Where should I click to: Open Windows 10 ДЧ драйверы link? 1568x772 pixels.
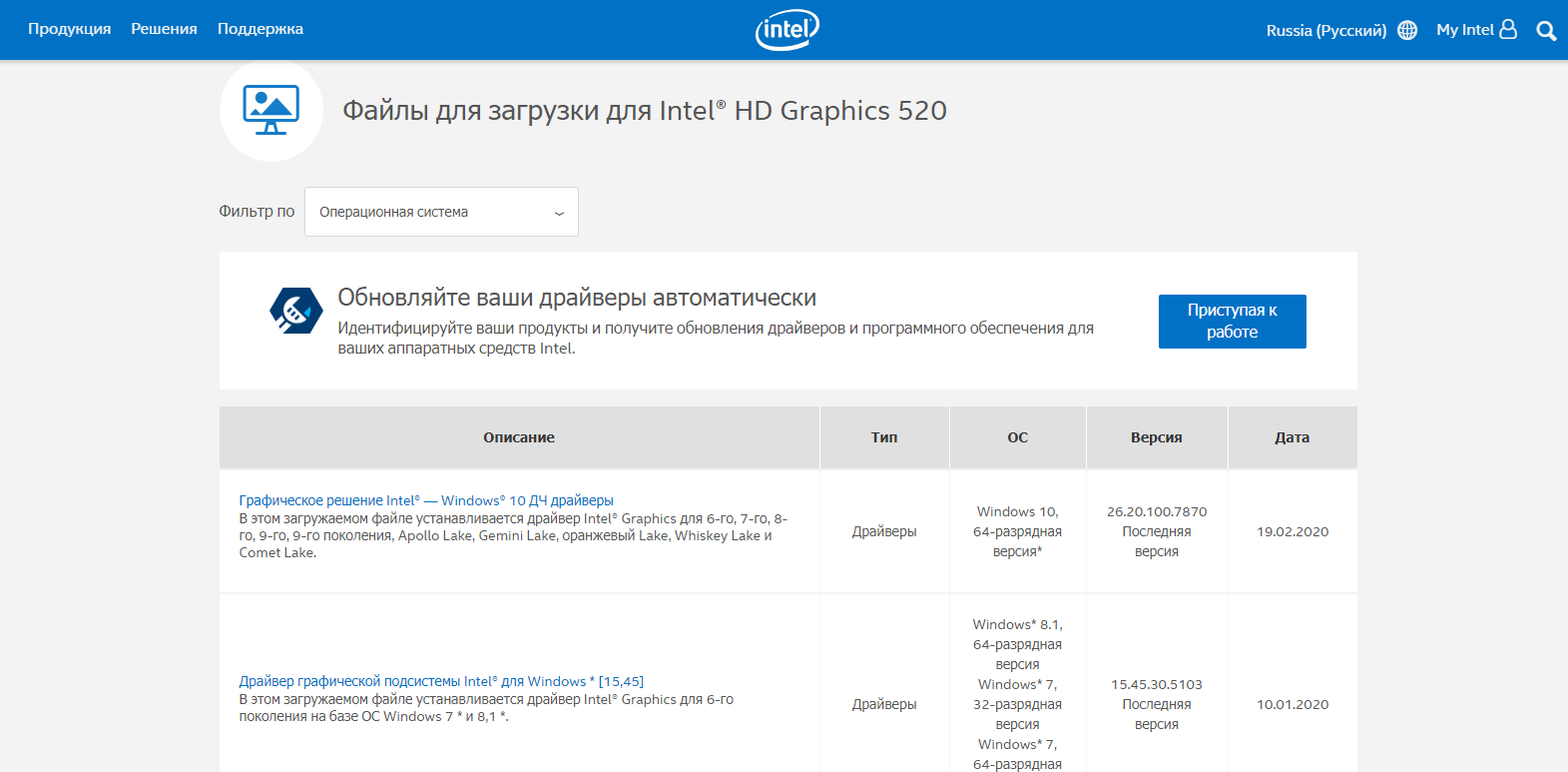click(426, 500)
